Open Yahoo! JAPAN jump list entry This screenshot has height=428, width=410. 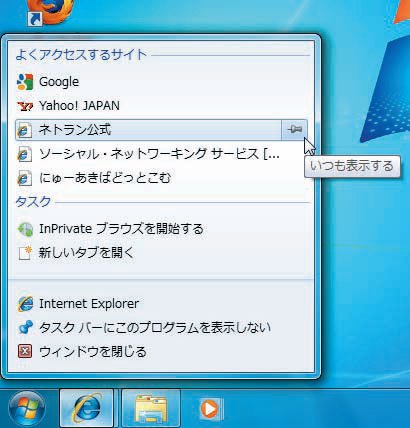pyautogui.click(x=161, y=106)
